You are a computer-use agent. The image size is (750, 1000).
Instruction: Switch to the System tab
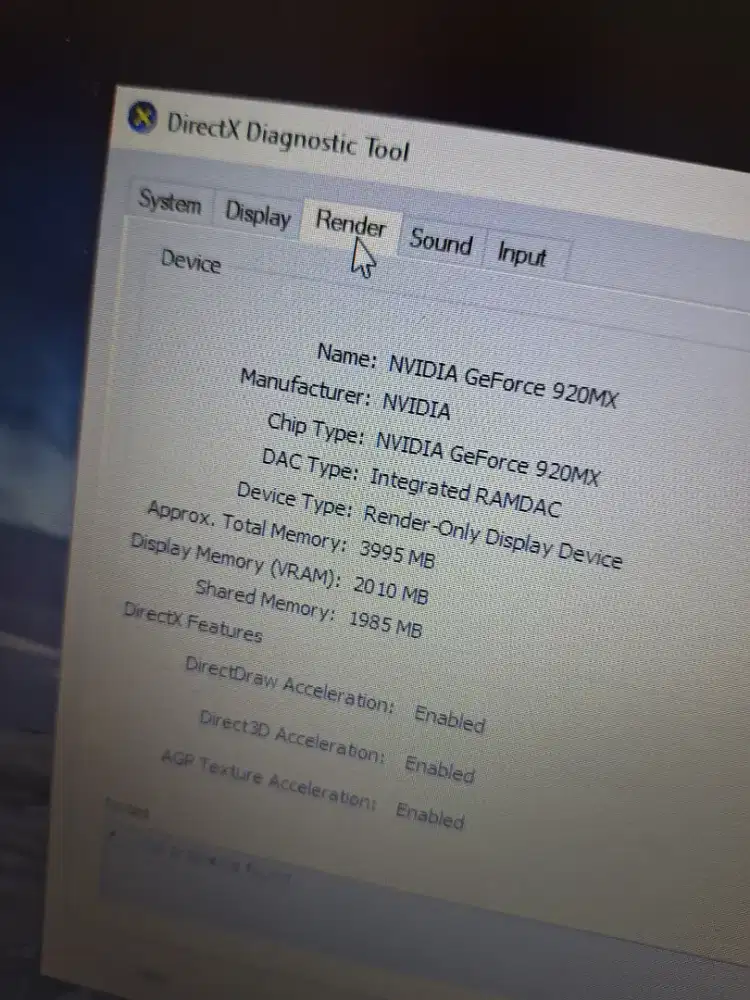click(x=170, y=202)
